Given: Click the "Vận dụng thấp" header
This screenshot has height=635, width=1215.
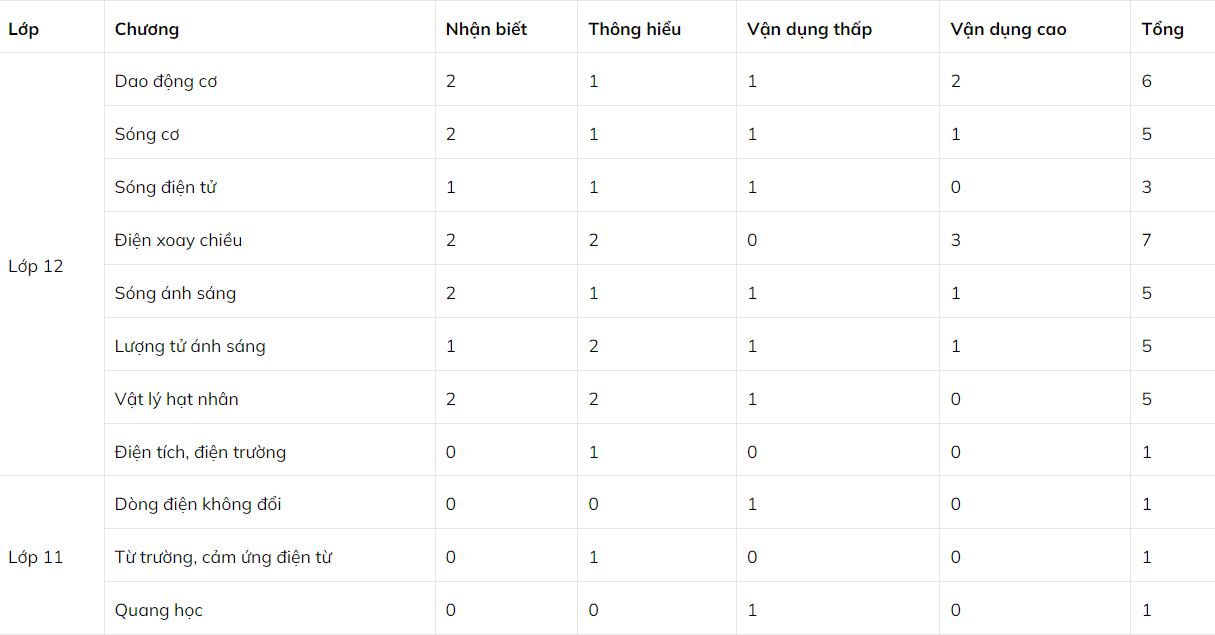Looking at the screenshot, I should (809, 29).
